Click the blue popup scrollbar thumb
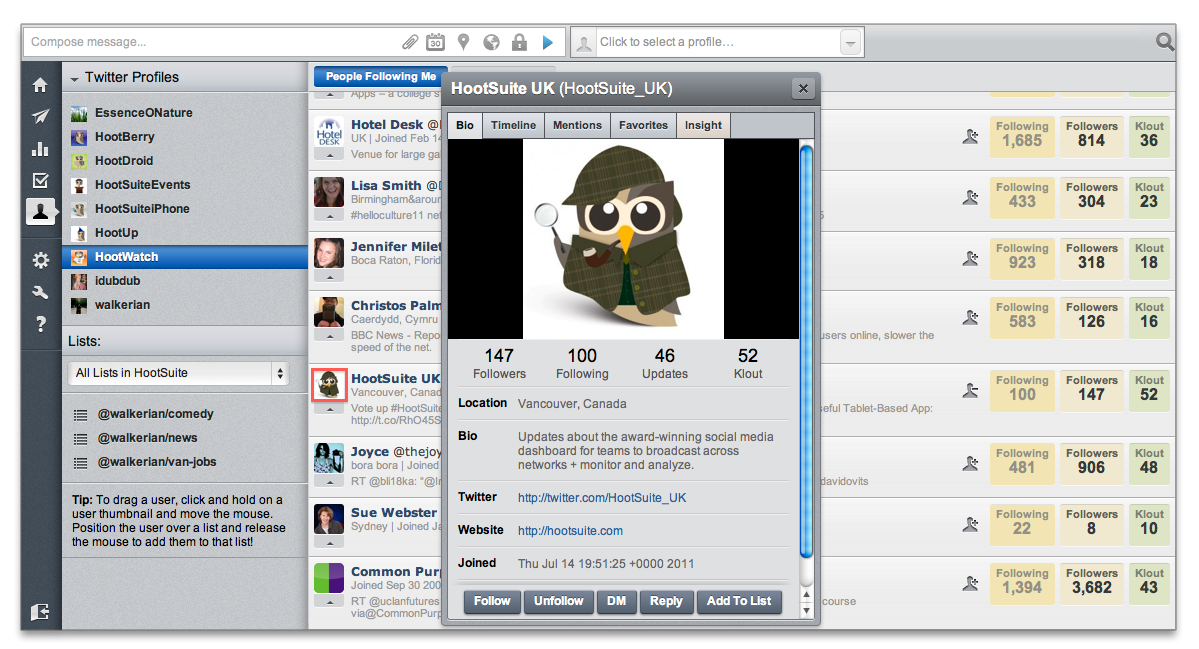1199x649 pixels. [x=806, y=352]
